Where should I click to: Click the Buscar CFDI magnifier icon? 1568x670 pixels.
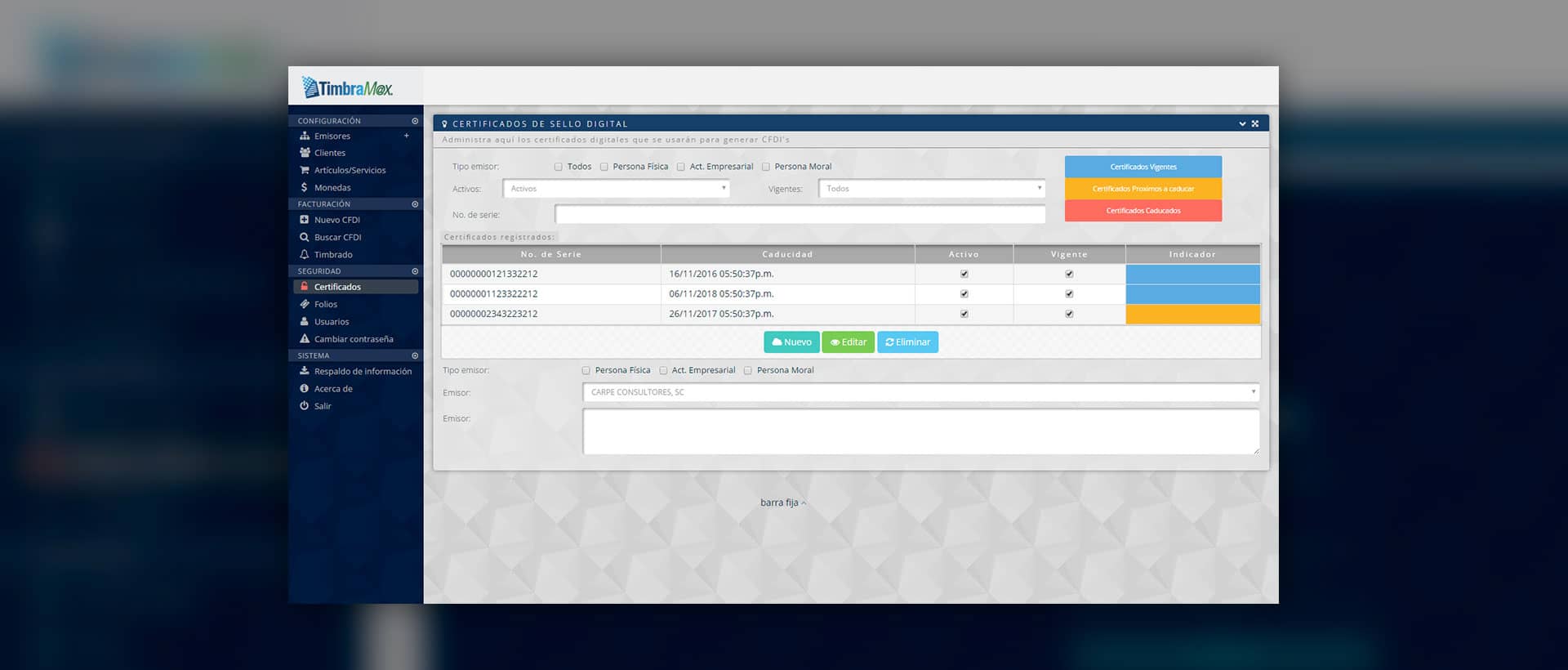pos(305,237)
